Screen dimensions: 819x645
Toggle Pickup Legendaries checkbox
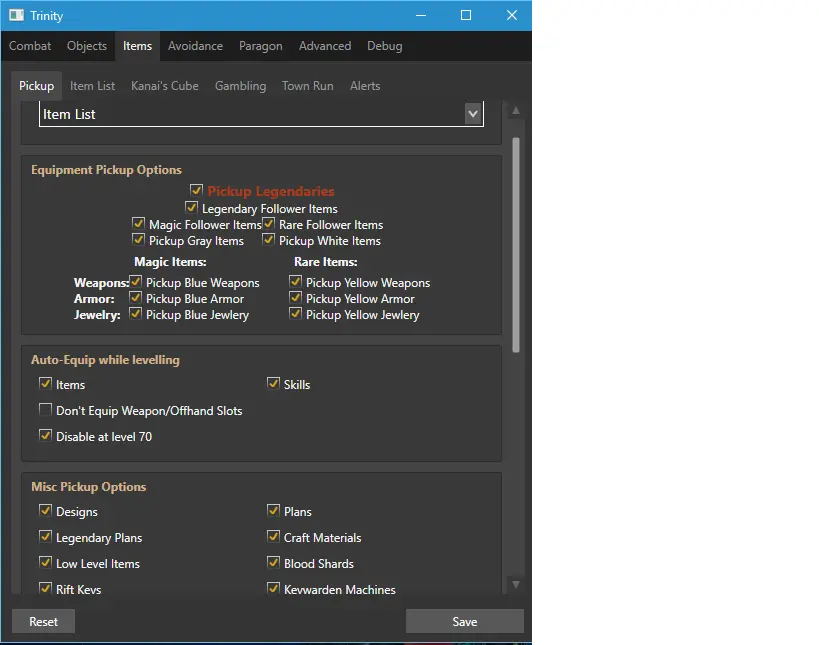197,190
